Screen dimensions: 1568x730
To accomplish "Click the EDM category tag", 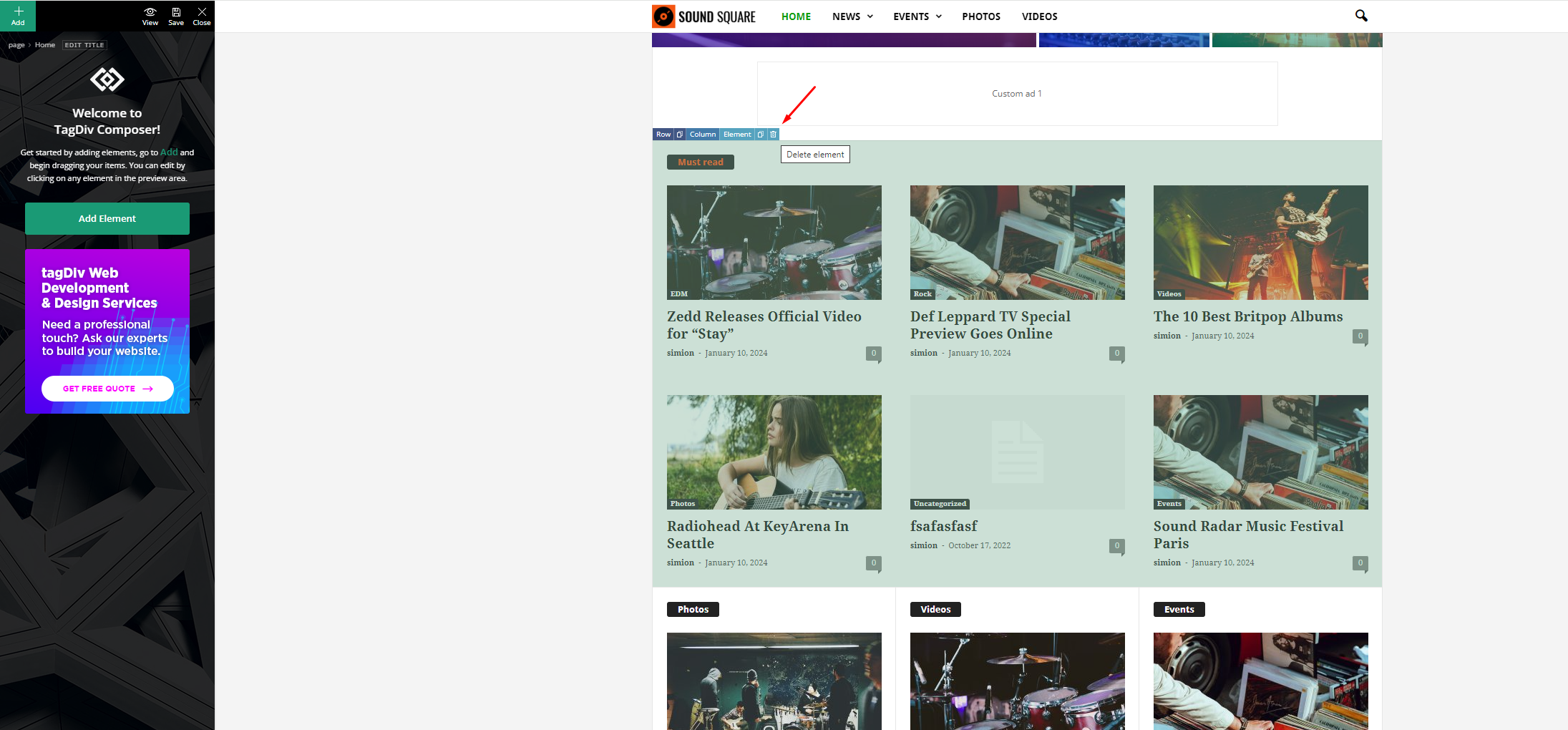I will (679, 294).
